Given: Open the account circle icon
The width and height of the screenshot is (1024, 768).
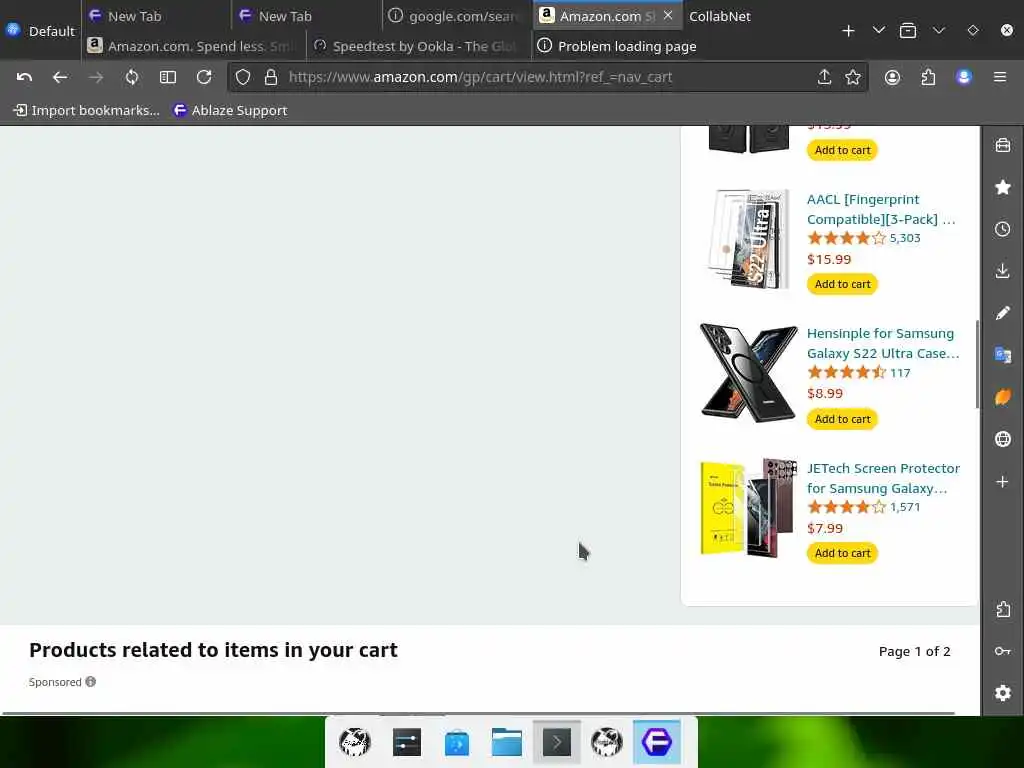Looking at the screenshot, I should tap(892, 77).
